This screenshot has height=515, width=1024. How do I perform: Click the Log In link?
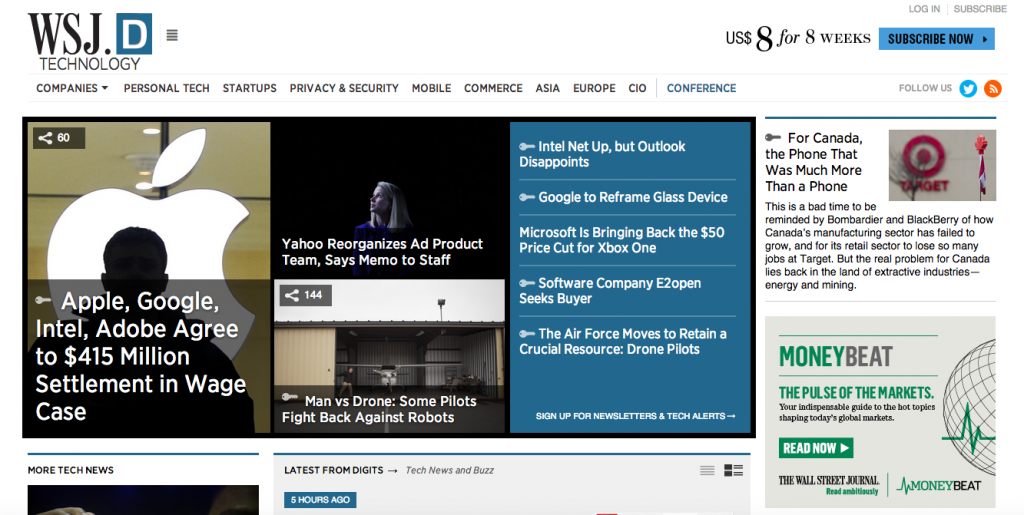pyautogui.click(x=924, y=9)
